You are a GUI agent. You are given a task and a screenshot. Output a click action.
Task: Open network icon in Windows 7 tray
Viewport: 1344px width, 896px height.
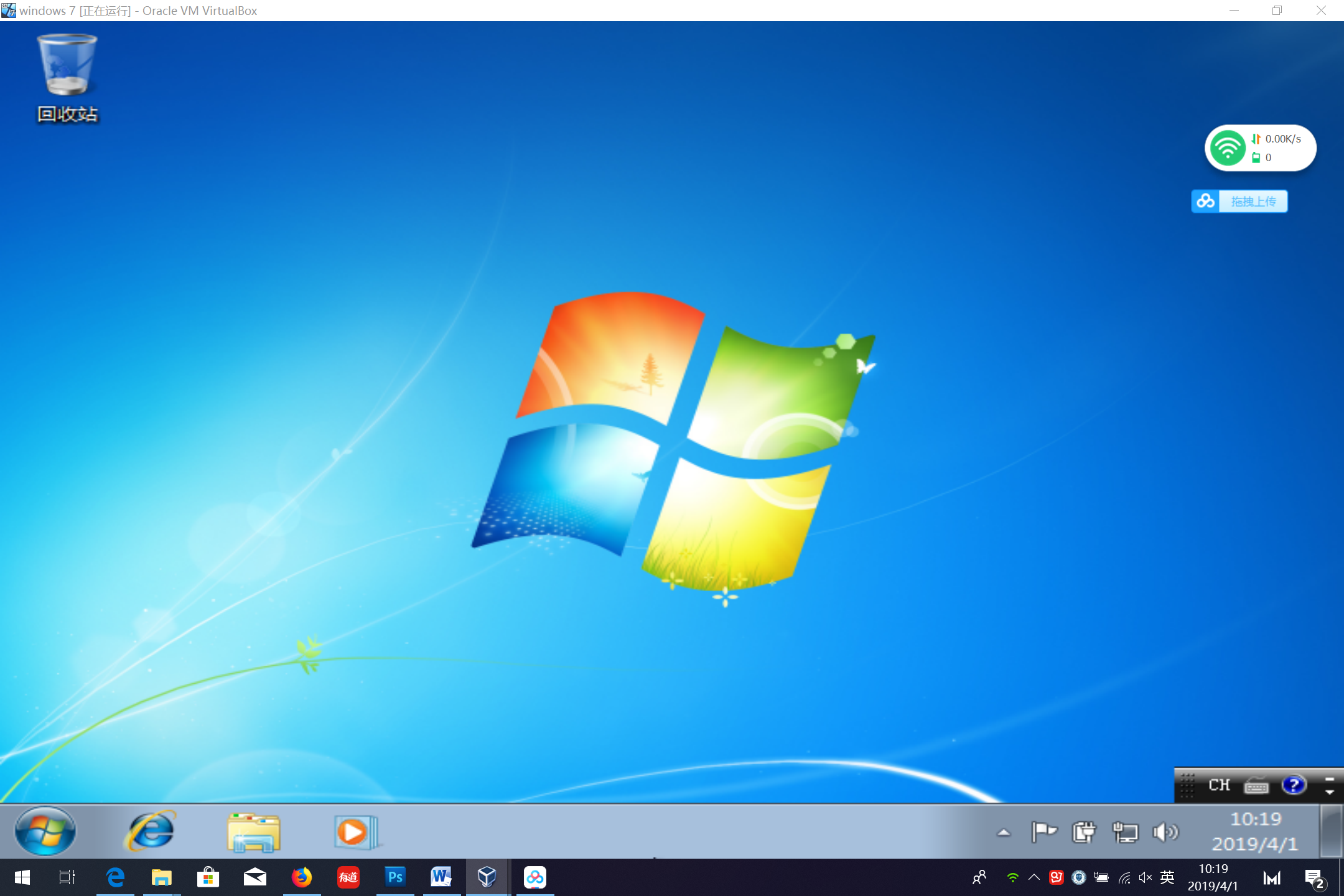point(1125,832)
